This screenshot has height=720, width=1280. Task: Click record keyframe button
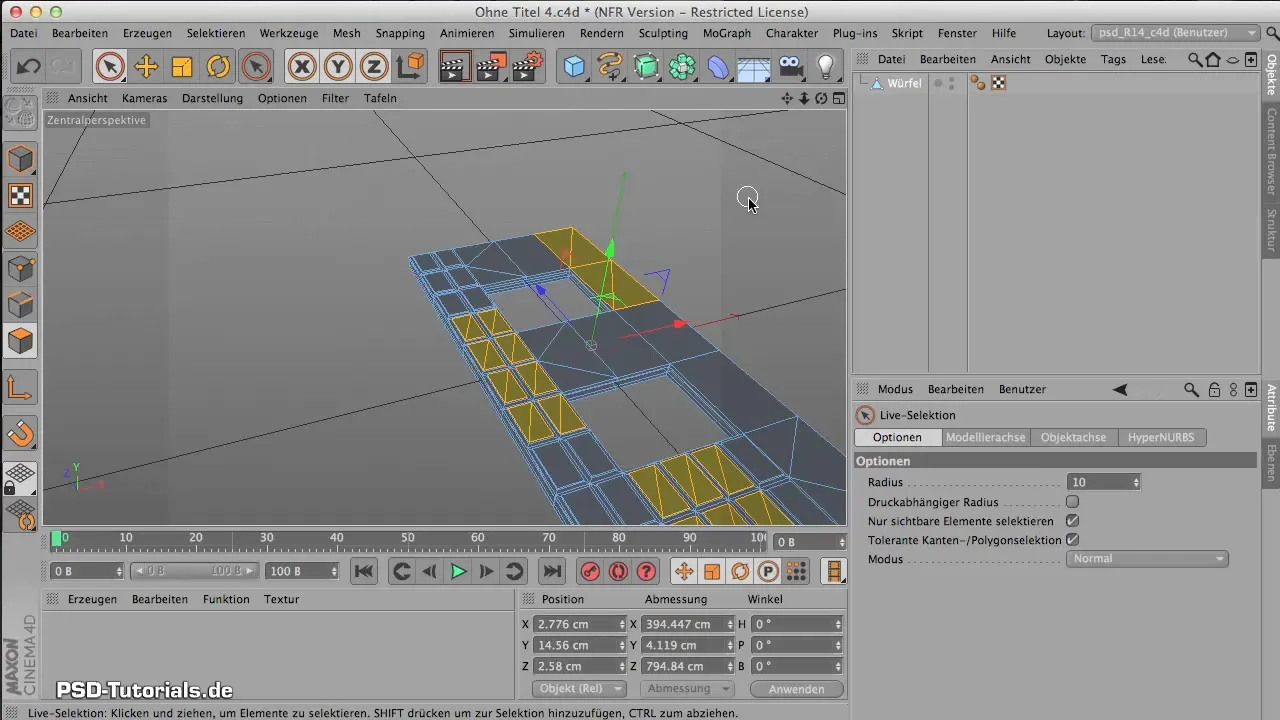[x=590, y=571]
